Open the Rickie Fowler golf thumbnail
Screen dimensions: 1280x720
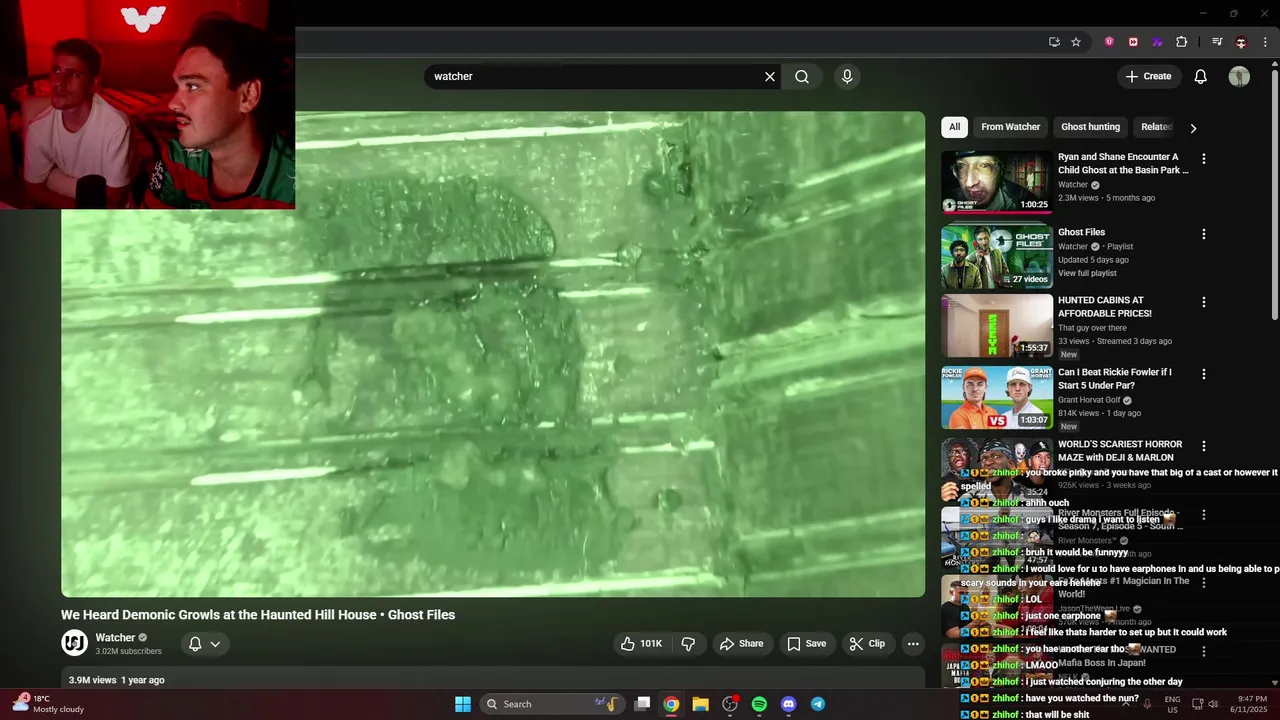[996, 397]
